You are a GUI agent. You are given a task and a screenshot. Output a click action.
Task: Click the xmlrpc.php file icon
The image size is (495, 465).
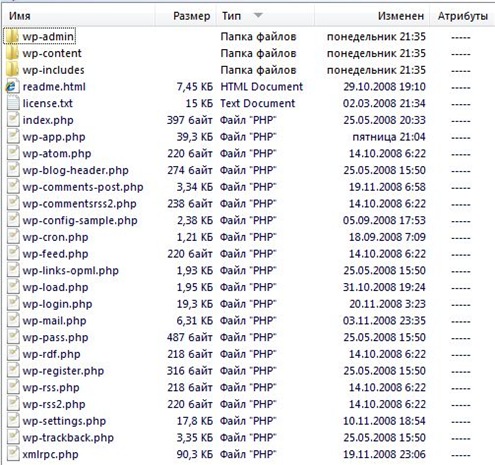click(x=13, y=454)
